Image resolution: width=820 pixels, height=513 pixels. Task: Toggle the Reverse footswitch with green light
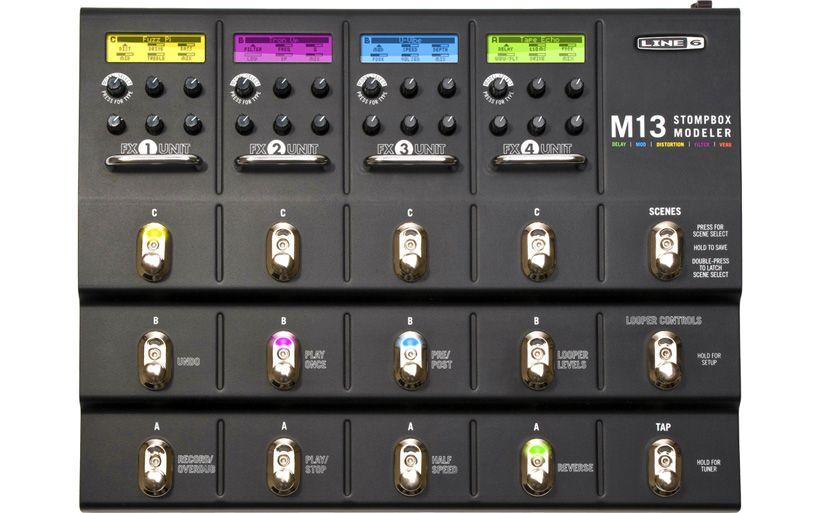point(537,467)
